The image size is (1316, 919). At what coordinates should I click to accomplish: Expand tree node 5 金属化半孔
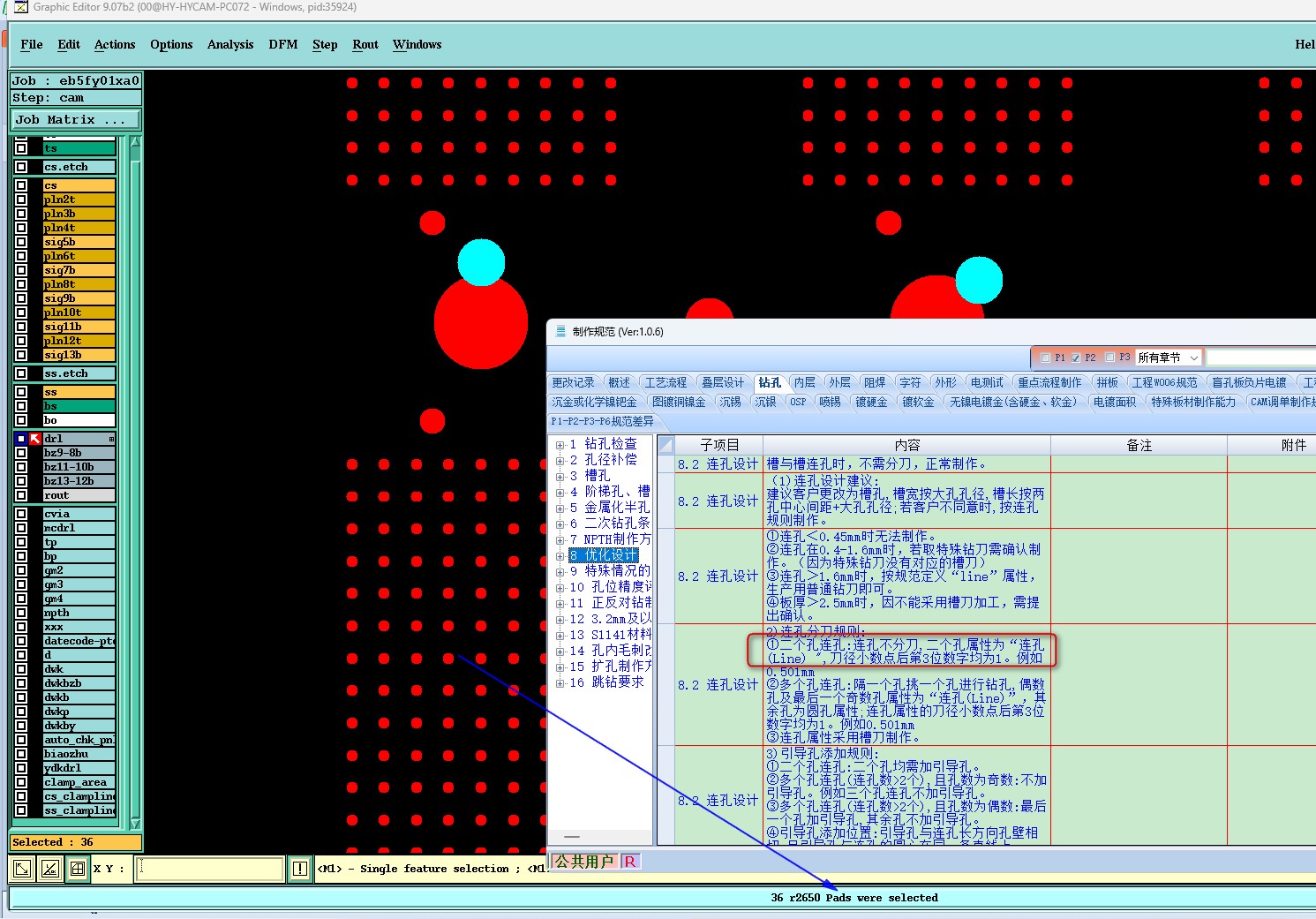pyautogui.click(x=560, y=508)
